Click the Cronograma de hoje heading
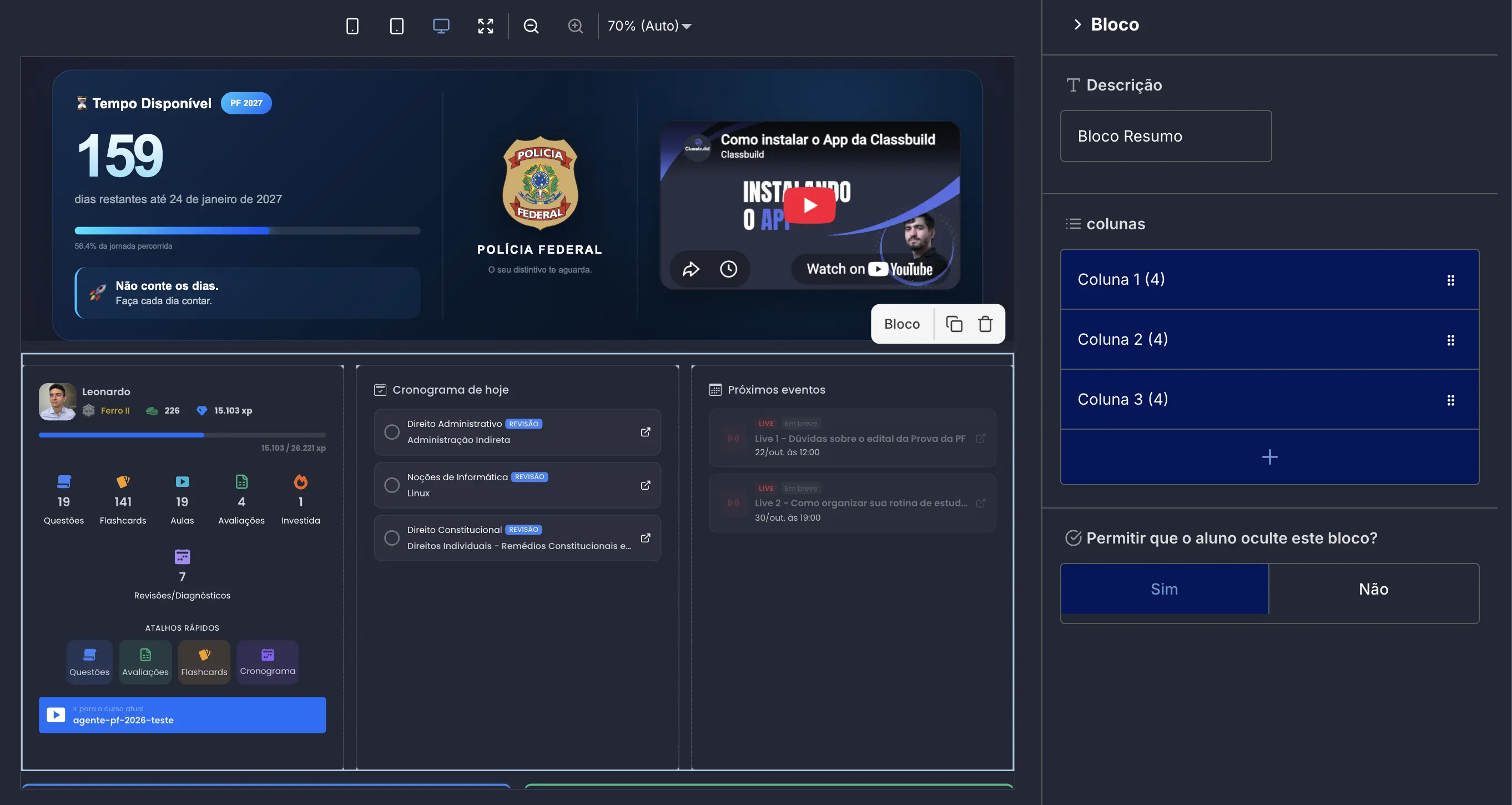The height and width of the screenshot is (805, 1512). pos(450,390)
